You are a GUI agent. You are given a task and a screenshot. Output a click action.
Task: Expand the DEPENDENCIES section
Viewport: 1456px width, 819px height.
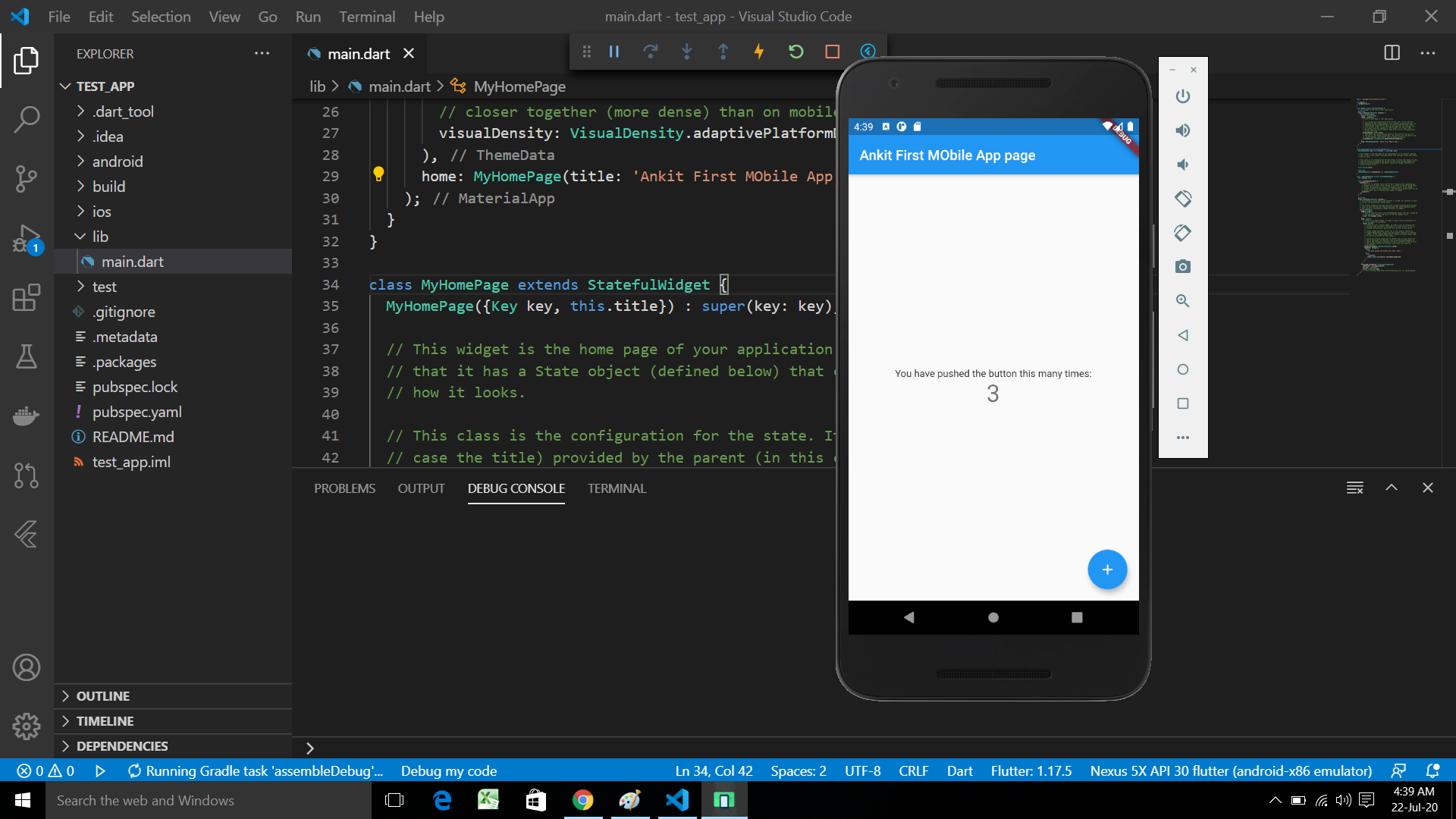click(x=173, y=746)
